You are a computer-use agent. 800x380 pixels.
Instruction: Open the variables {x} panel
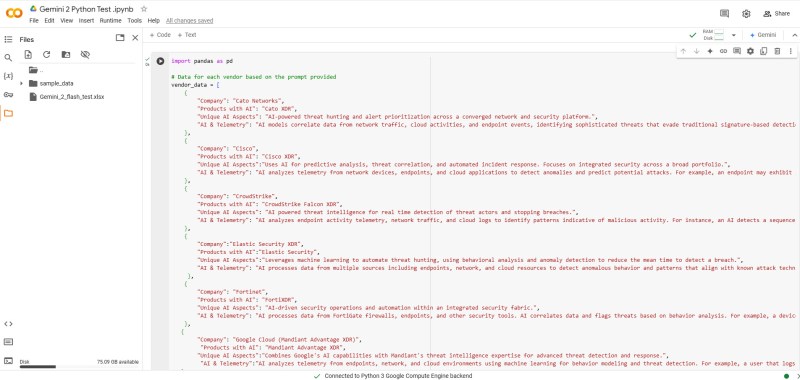[x=8, y=76]
